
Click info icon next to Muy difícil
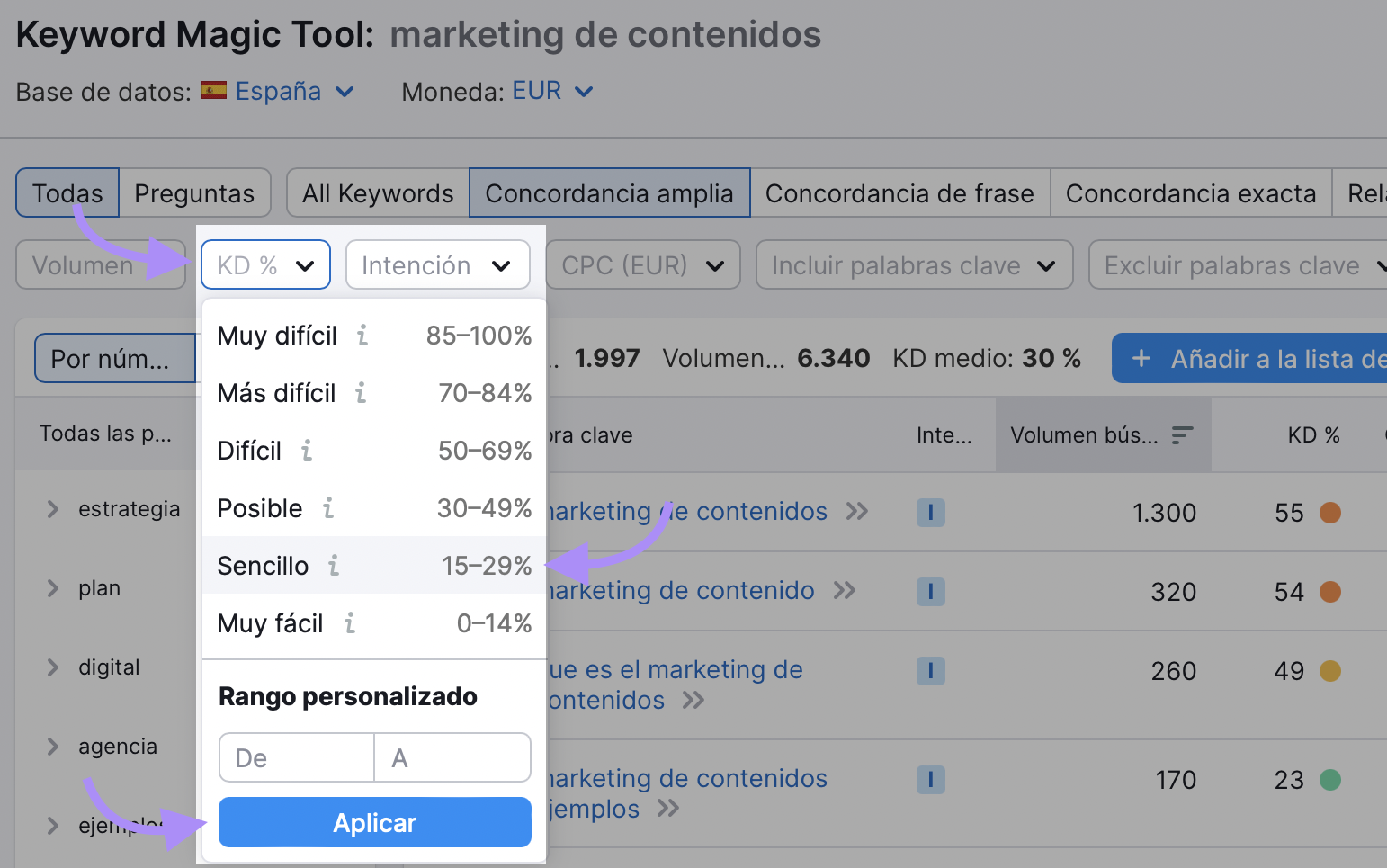pos(362,336)
